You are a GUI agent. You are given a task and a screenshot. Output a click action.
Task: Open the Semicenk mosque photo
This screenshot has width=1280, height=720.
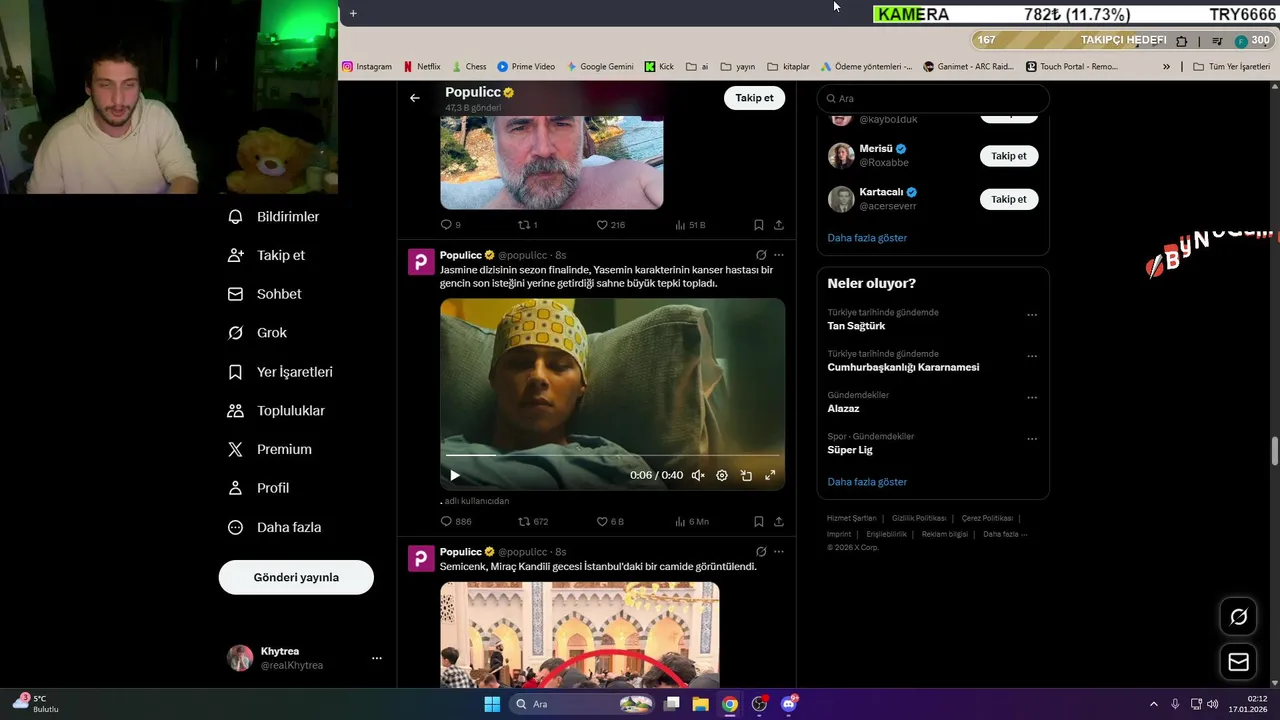click(580, 634)
